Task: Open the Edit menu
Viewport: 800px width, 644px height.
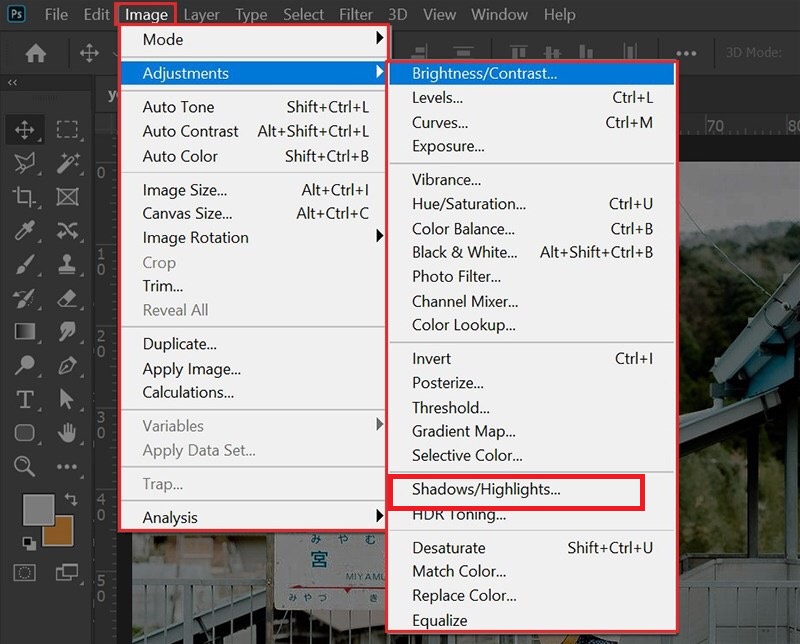Action: tap(96, 14)
